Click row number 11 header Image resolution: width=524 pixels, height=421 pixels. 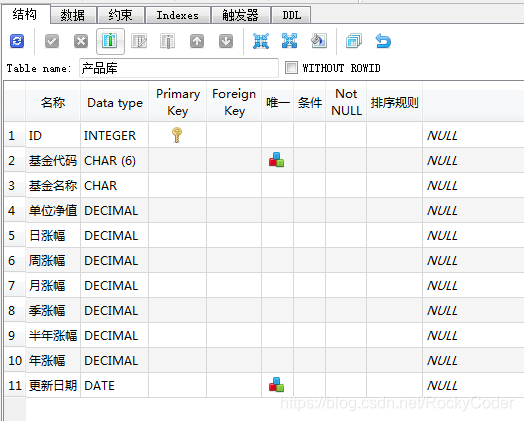point(15,385)
